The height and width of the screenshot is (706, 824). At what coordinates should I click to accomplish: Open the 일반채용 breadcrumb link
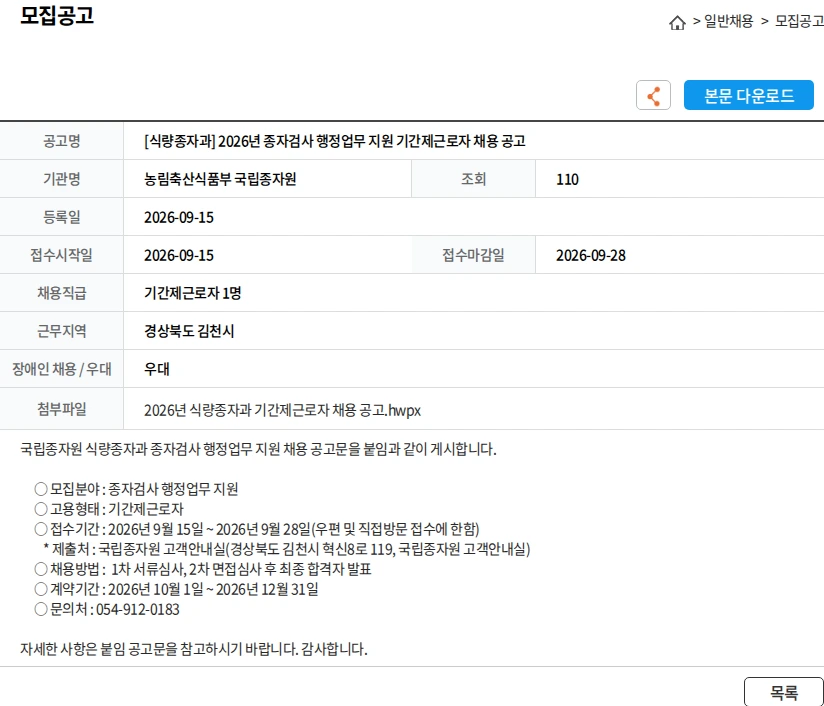(728, 21)
